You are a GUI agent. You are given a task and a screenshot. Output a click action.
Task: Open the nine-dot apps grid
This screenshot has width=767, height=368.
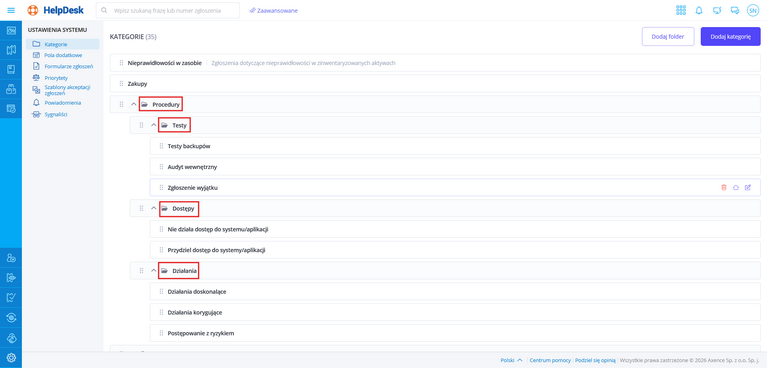[681, 10]
